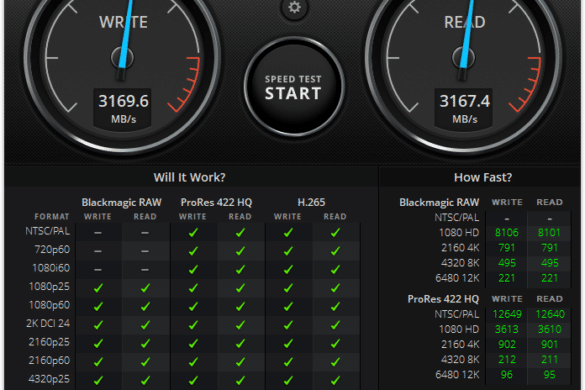585x390 pixels.
Task: Click H.265 write checkmark for 720p60
Action: point(288,251)
